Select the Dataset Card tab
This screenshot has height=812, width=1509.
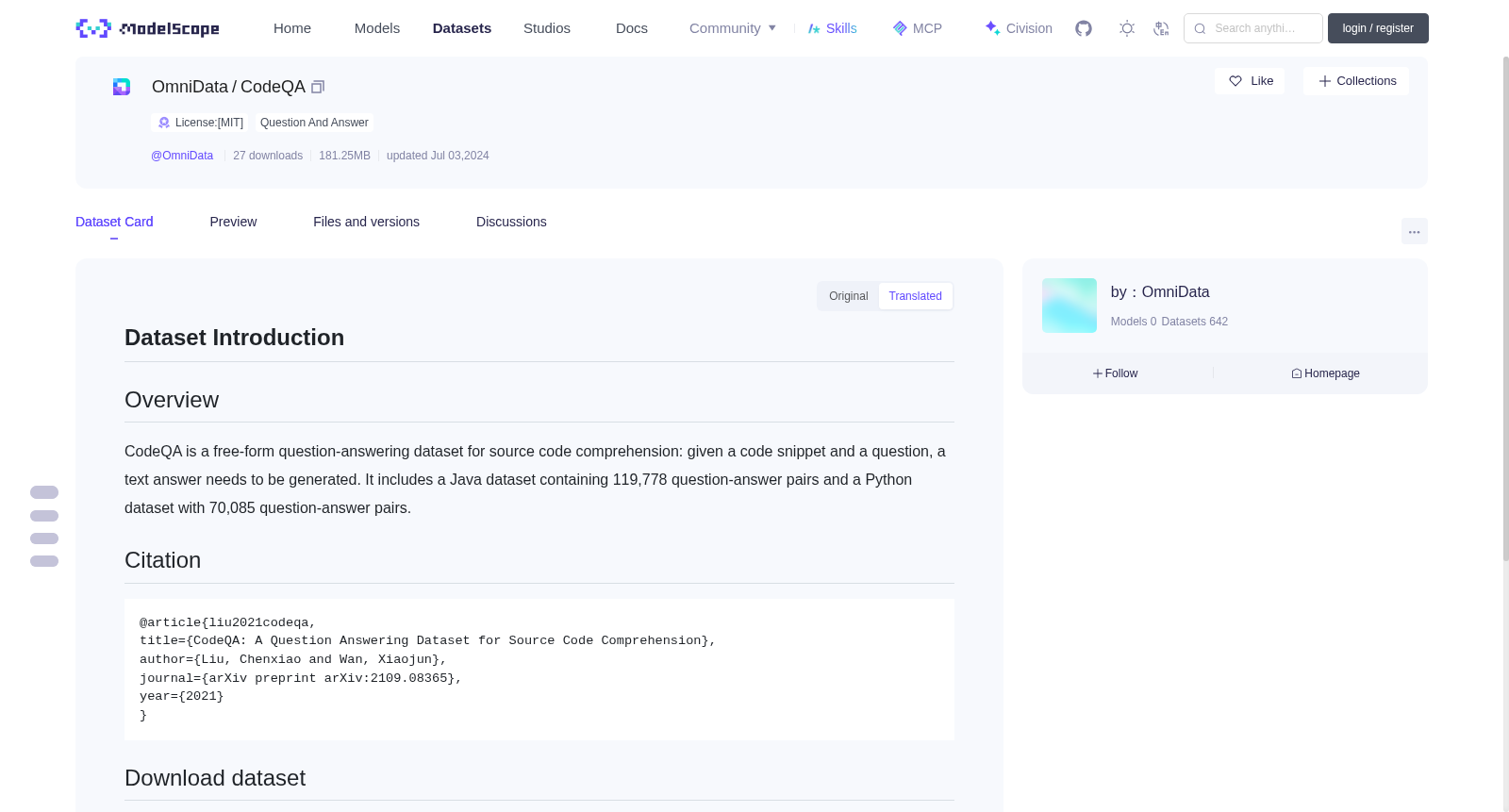pos(114,222)
